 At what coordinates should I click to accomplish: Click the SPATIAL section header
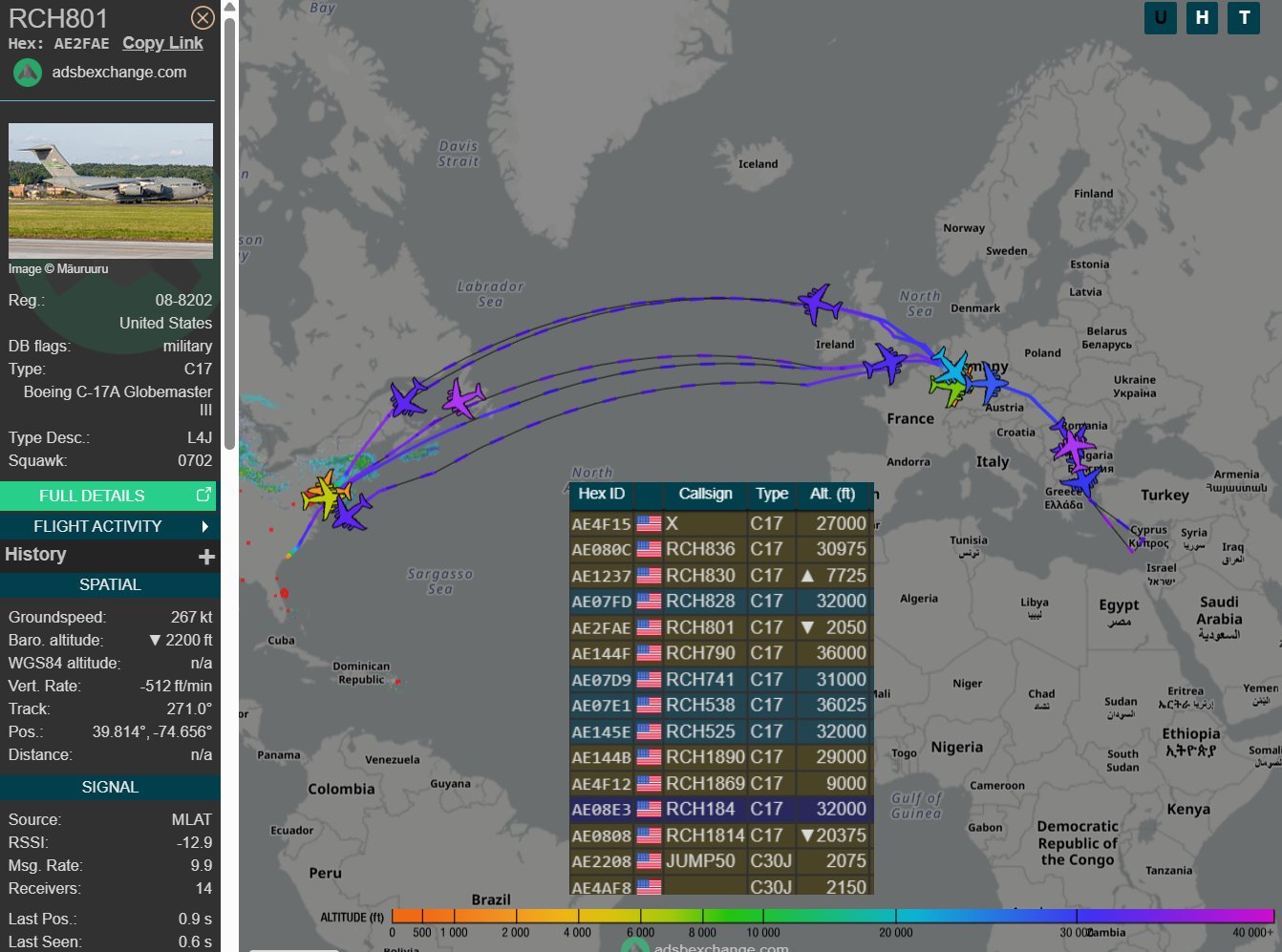point(110,584)
